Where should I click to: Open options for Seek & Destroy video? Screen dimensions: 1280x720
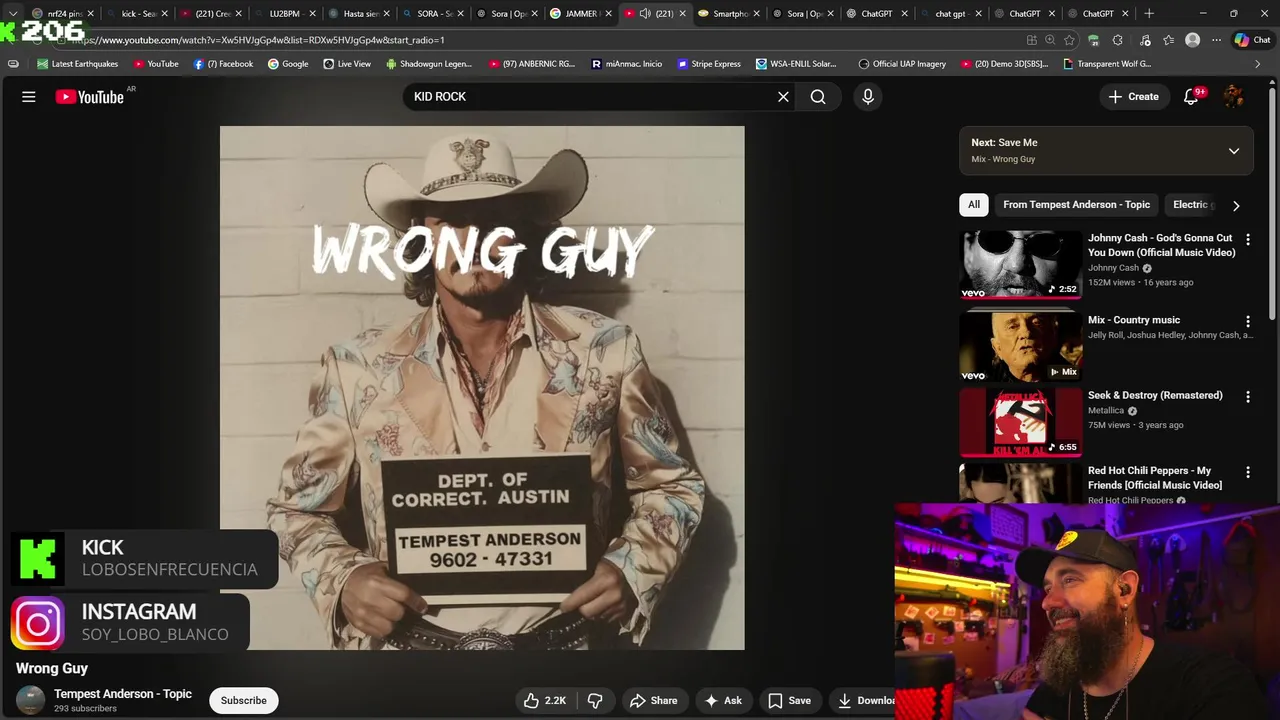[1248, 397]
